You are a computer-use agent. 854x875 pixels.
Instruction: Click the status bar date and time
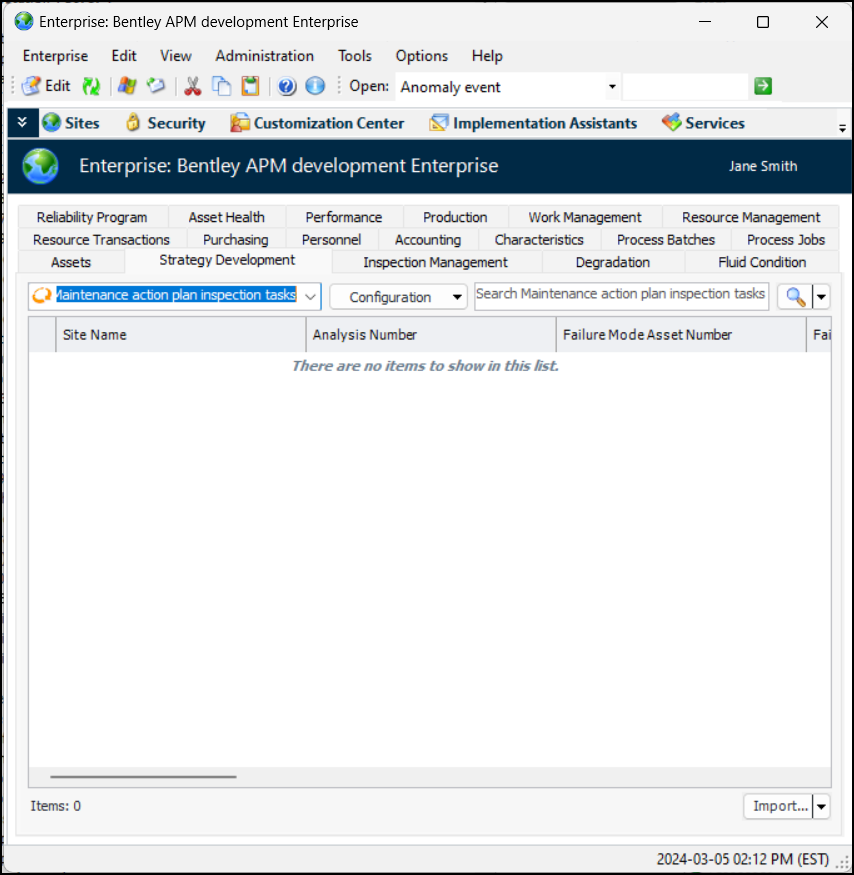coord(742,859)
